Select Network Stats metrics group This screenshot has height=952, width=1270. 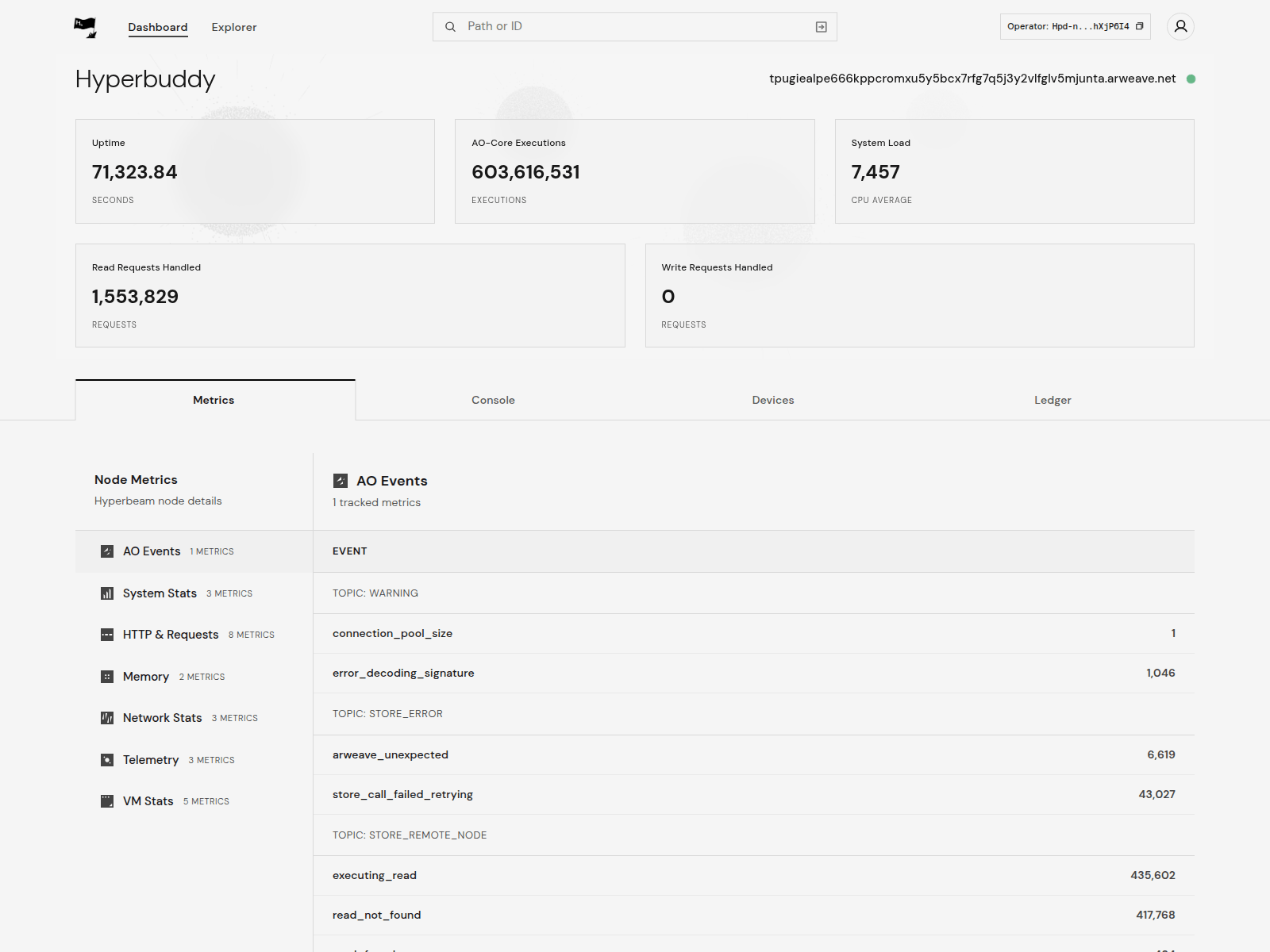tap(194, 718)
